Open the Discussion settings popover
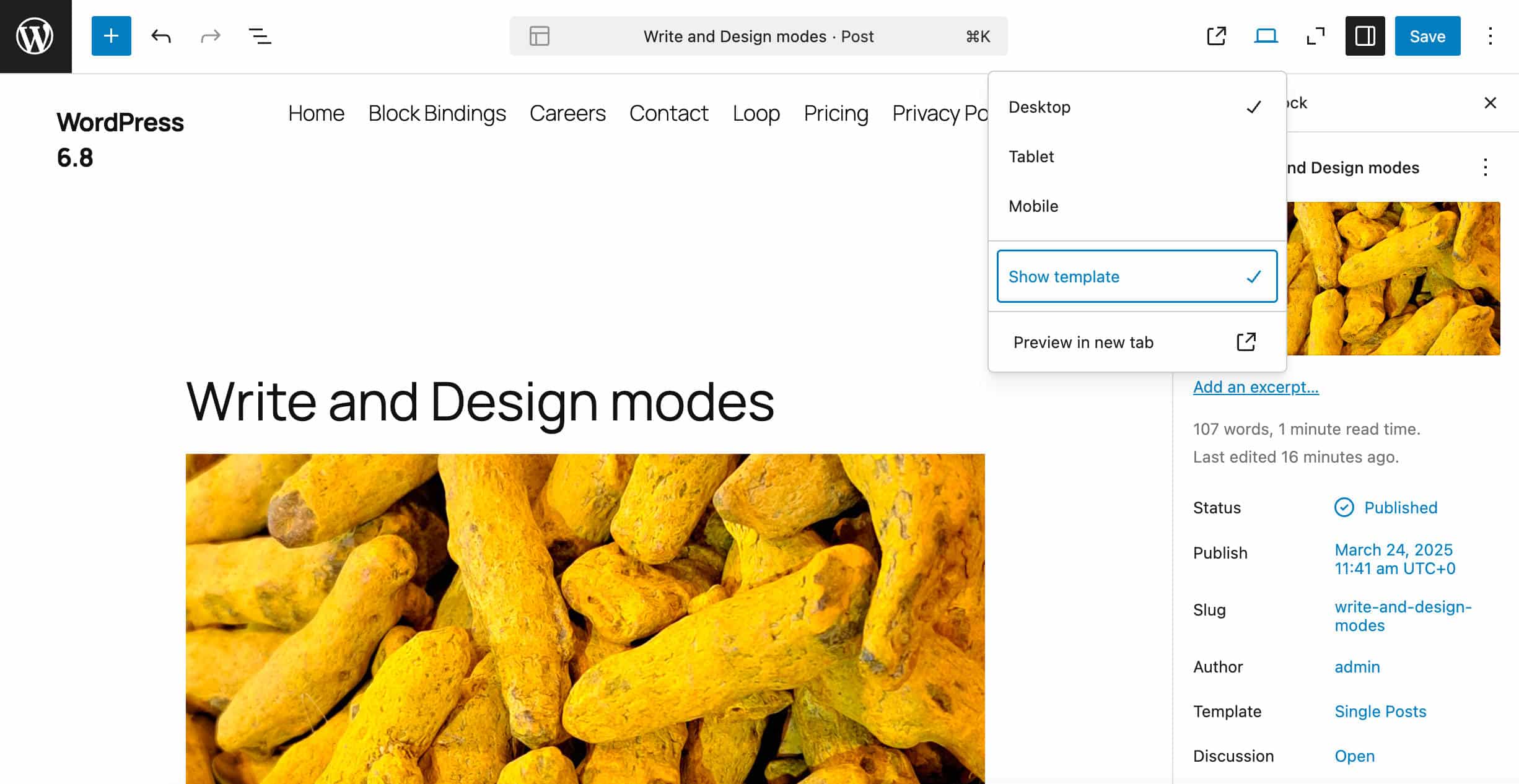This screenshot has width=1519, height=784. [1355, 756]
